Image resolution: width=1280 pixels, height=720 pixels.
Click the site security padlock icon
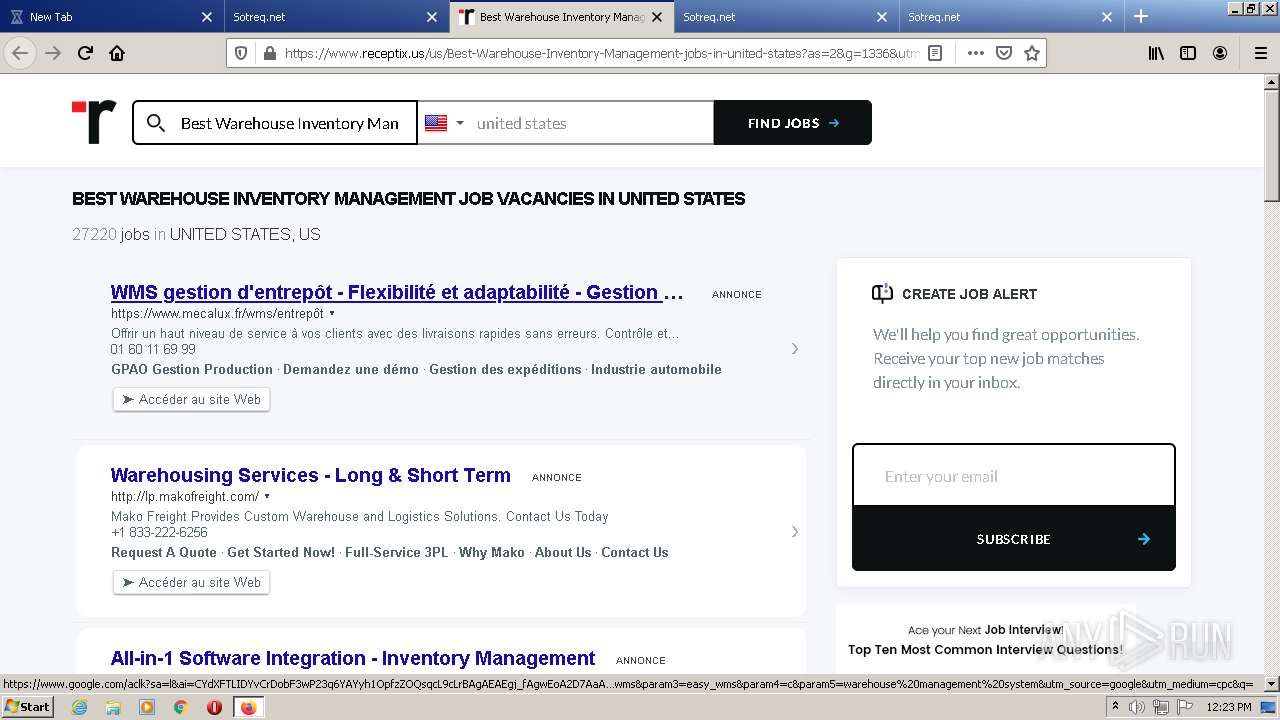269,53
